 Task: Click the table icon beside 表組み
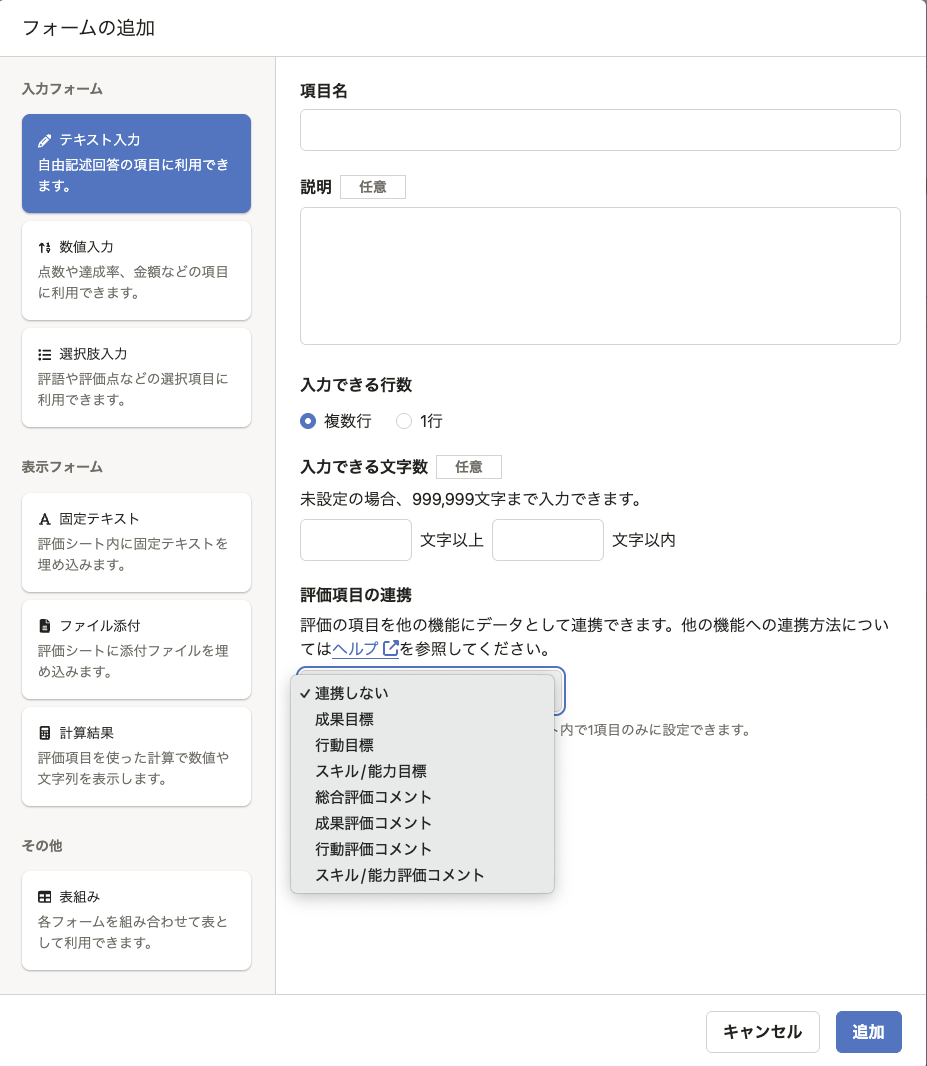45,897
